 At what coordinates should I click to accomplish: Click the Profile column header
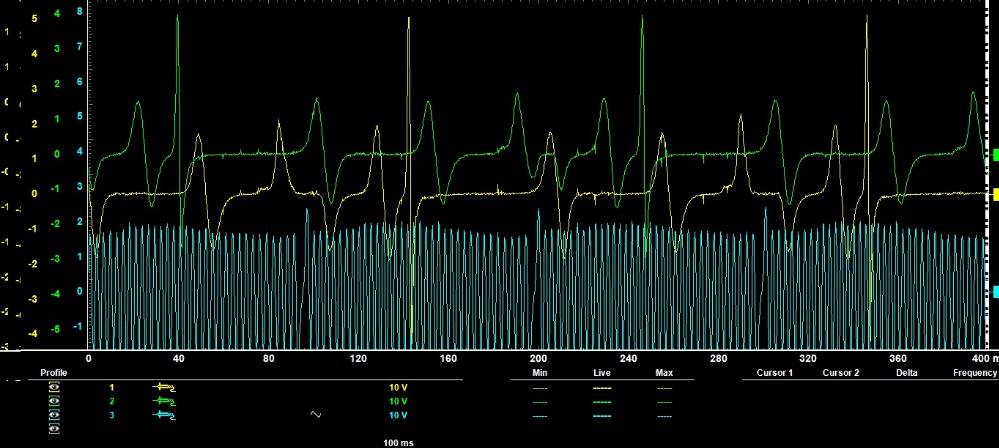coord(53,372)
